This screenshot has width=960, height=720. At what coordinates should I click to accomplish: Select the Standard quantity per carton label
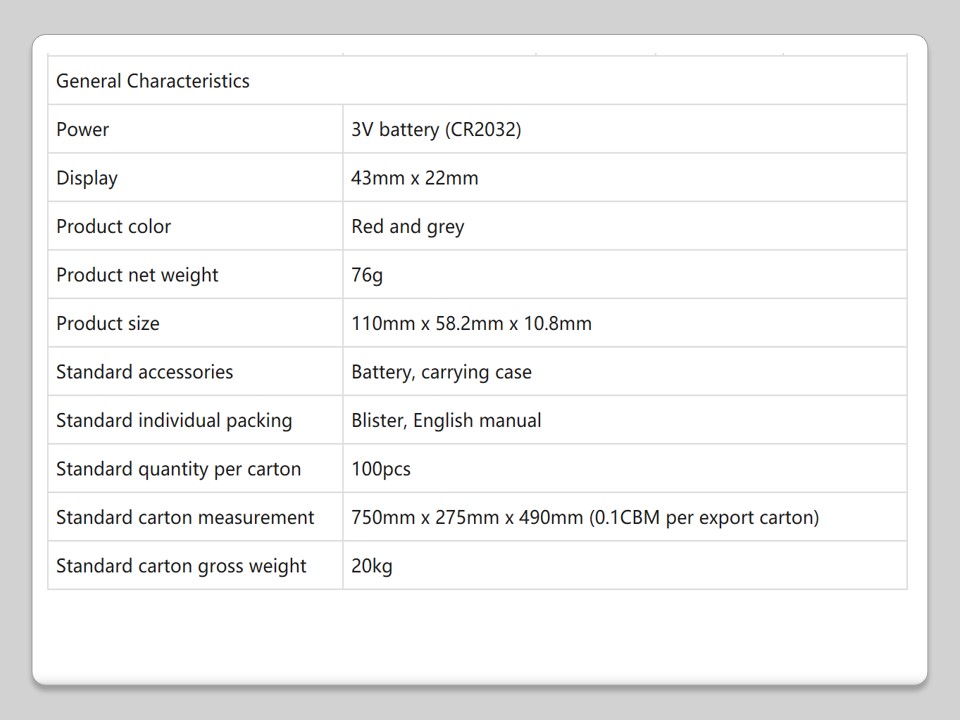pyautogui.click(x=178, y=469)
